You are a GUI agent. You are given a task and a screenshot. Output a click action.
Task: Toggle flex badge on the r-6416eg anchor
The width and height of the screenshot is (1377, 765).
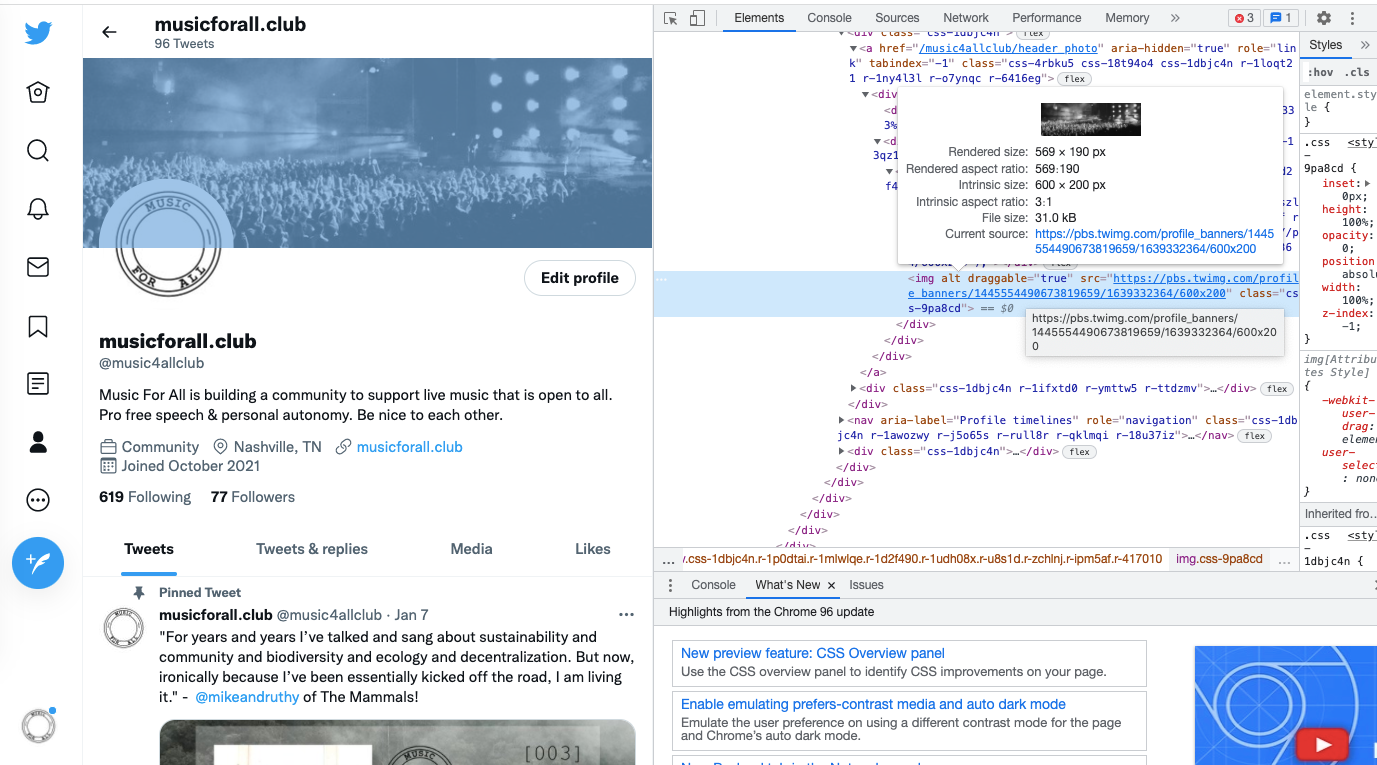click(1073, 79)
